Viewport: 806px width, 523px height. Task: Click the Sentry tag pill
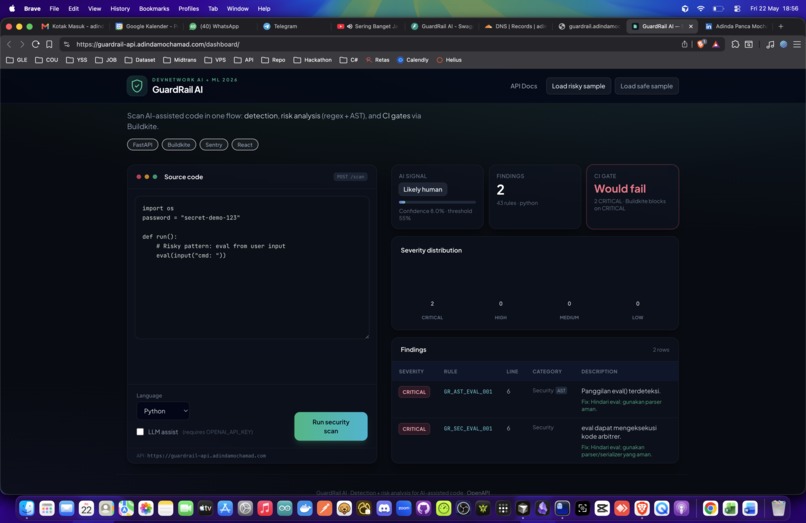coord(213,145)
